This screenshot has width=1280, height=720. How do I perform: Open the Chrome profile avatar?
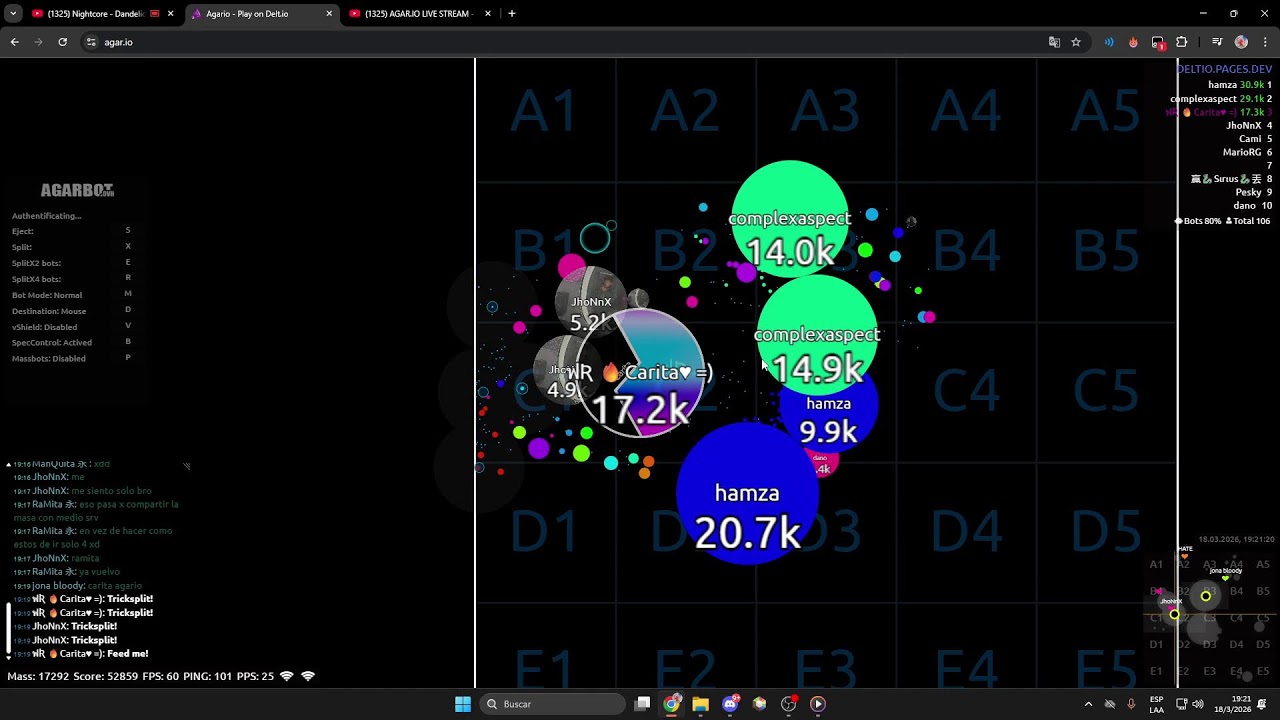1241,42
